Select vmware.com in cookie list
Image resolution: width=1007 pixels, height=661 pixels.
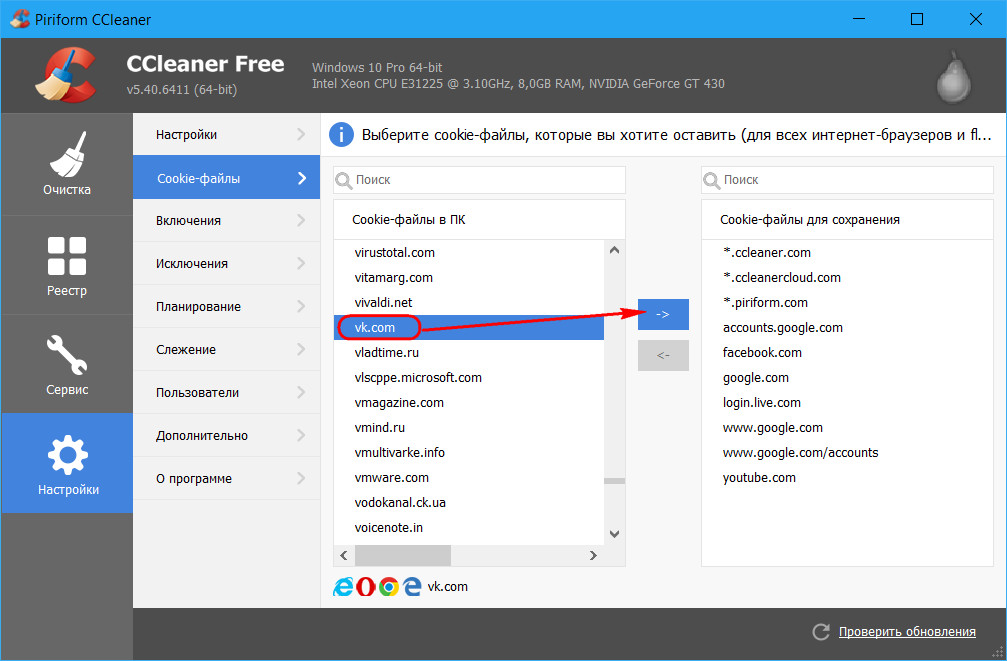469,478
